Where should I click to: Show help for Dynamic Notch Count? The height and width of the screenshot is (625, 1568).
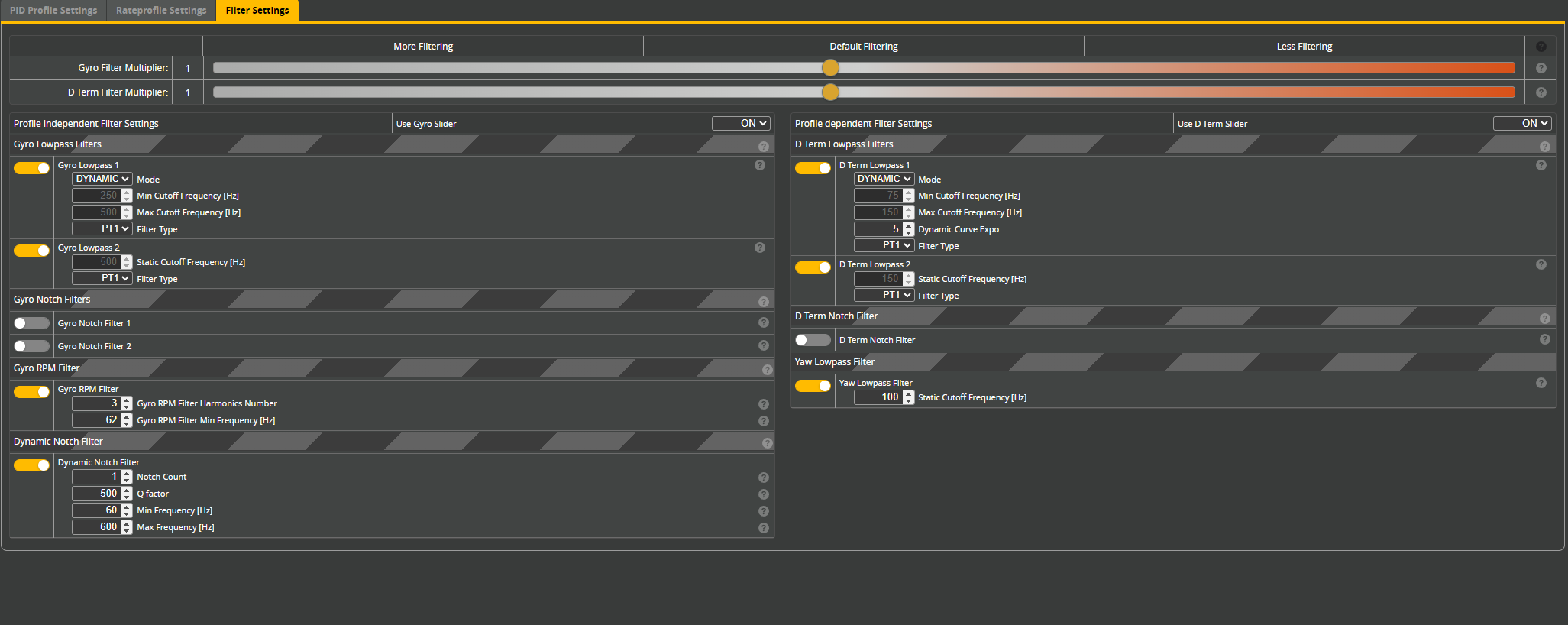(763, 478)
